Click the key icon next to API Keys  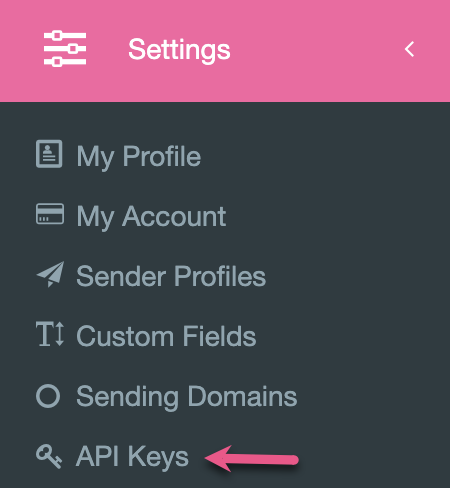point(49,456)
